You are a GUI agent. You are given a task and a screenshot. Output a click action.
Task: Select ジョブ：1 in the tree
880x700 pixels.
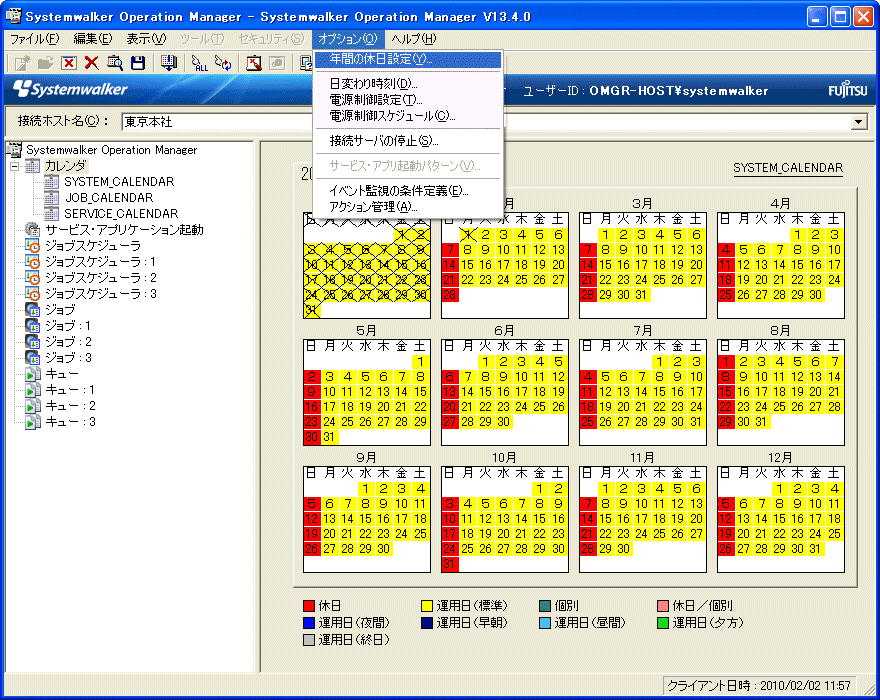(68, 326)
